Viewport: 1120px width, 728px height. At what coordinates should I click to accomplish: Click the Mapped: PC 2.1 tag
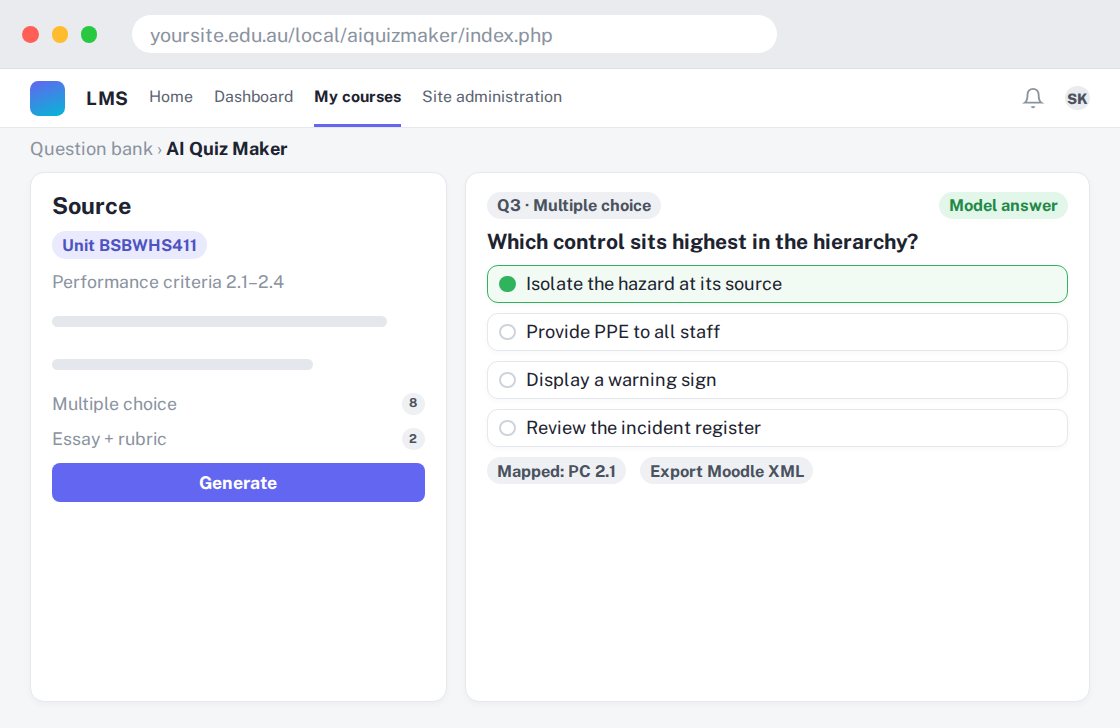coord(556,472)
